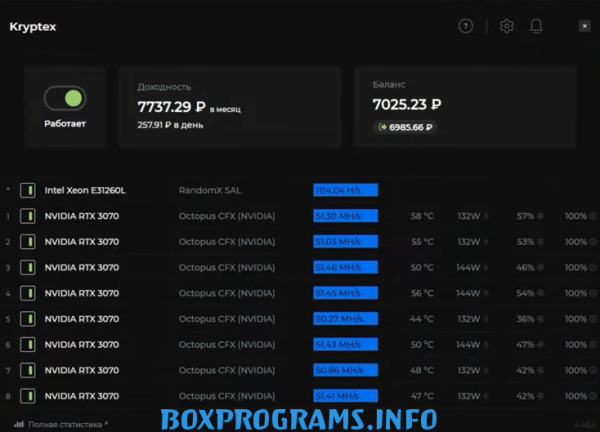
Task: Click the power bolt icon in GPU 2 row
Action: click(486, 242)
